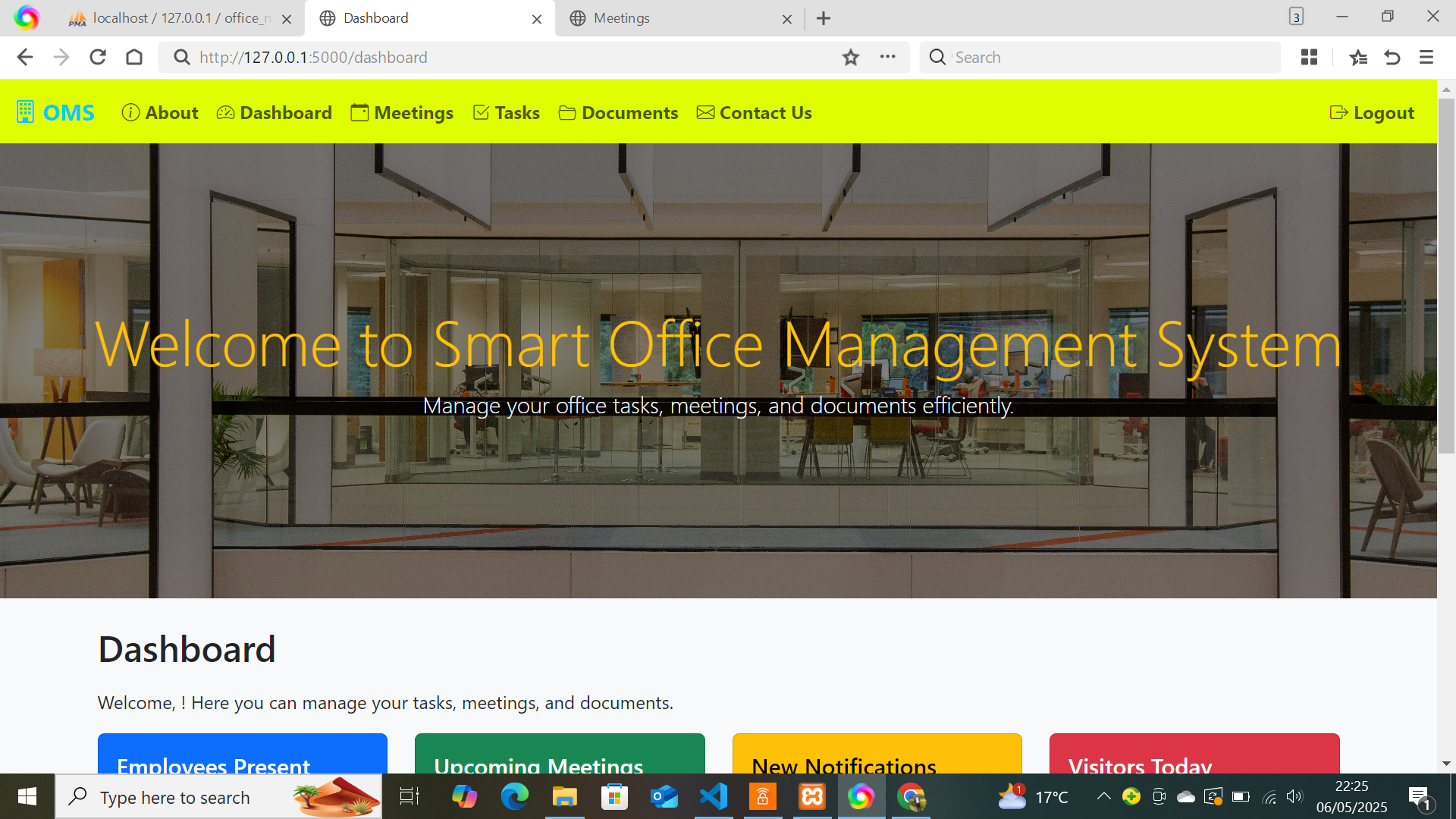Open the Contact Us link
This screenshot has height=819, width=1456.
pos(755,113)
